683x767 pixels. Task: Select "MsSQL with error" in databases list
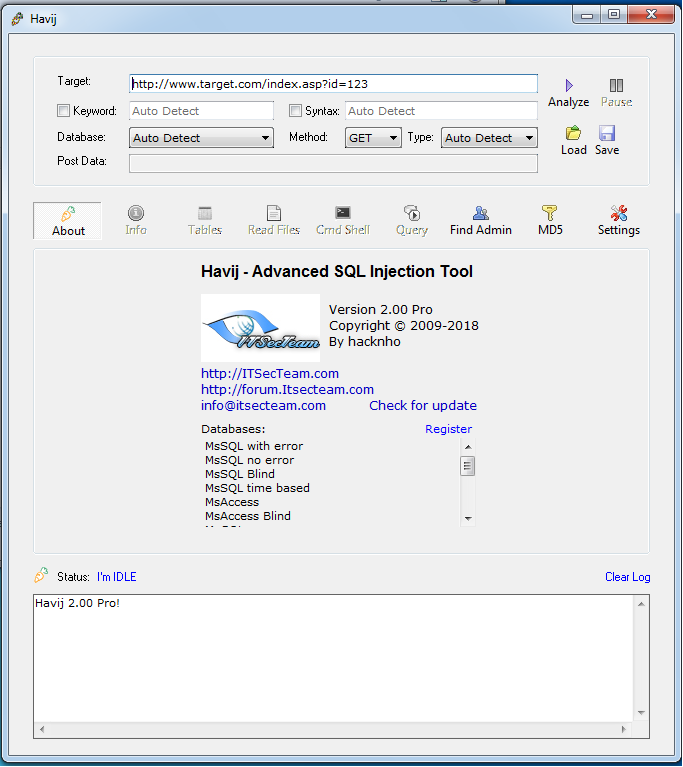coord(254,446)
